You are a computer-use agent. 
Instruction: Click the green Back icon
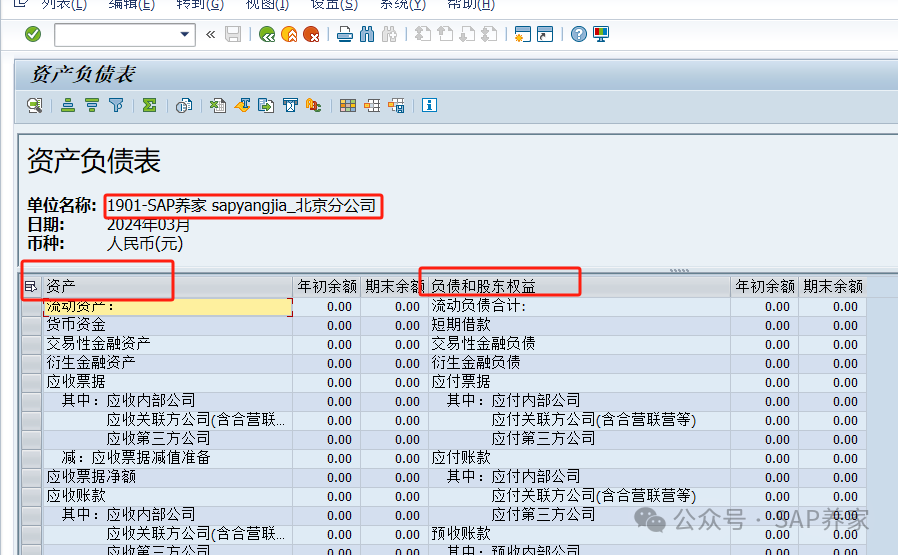pos(267,34)
